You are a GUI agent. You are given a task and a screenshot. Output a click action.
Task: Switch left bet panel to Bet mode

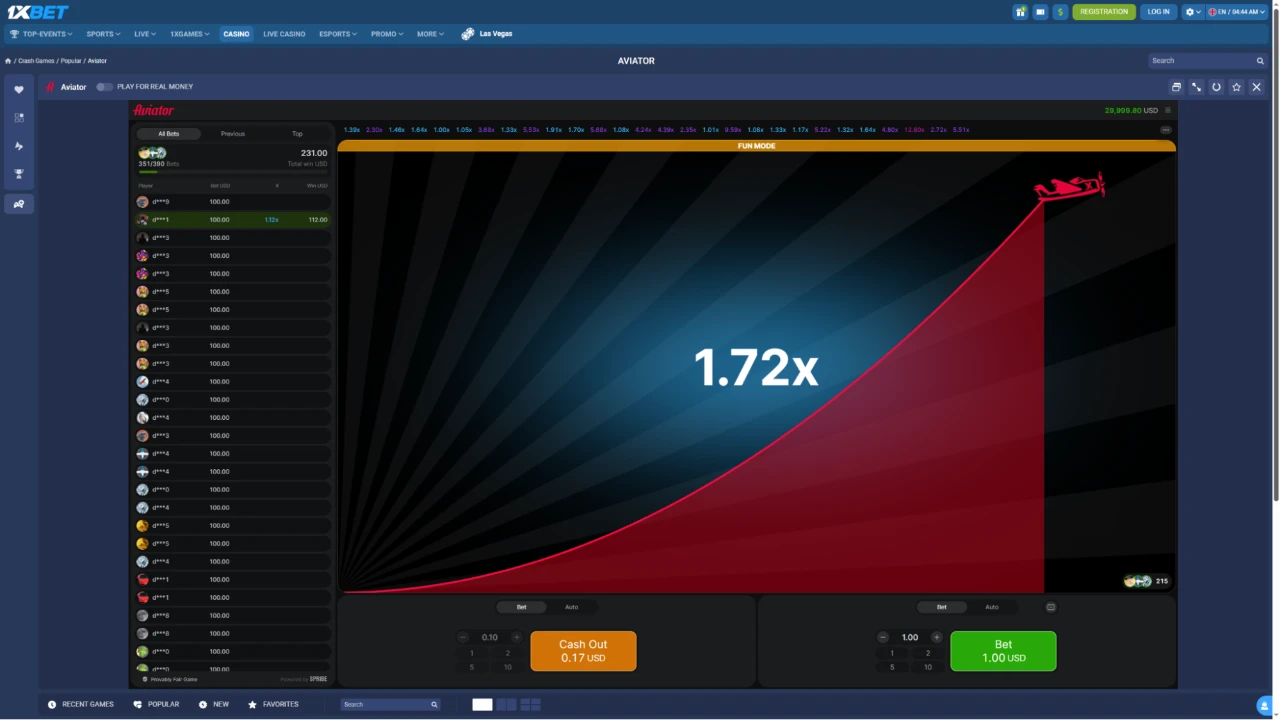point(521,607)
